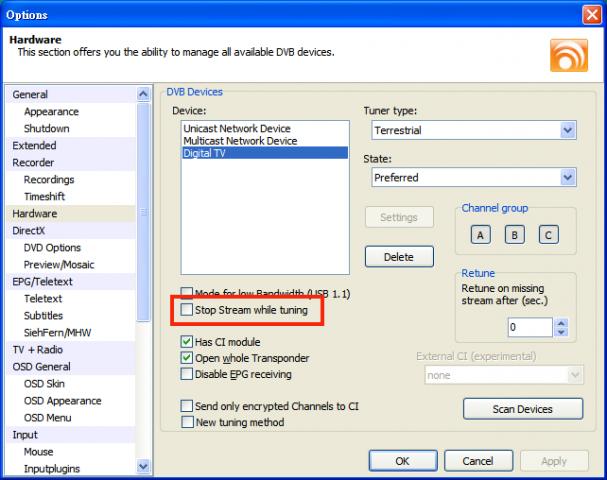Go to the OSD Skin section
Viewport: 607px width, 480px height.
[x=46, y=383]
